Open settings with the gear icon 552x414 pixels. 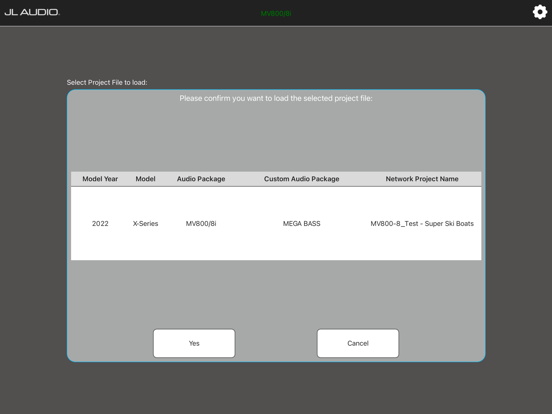coord(540,12)
